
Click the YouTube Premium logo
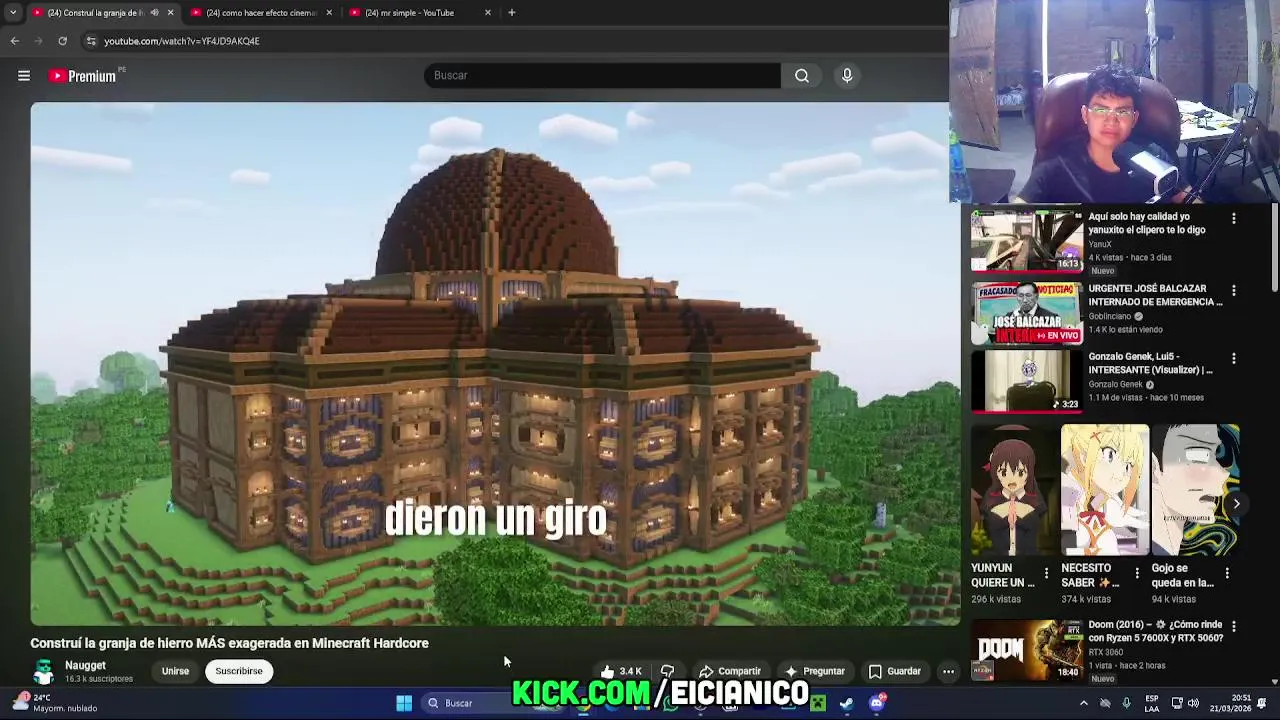tap(84, 76)
